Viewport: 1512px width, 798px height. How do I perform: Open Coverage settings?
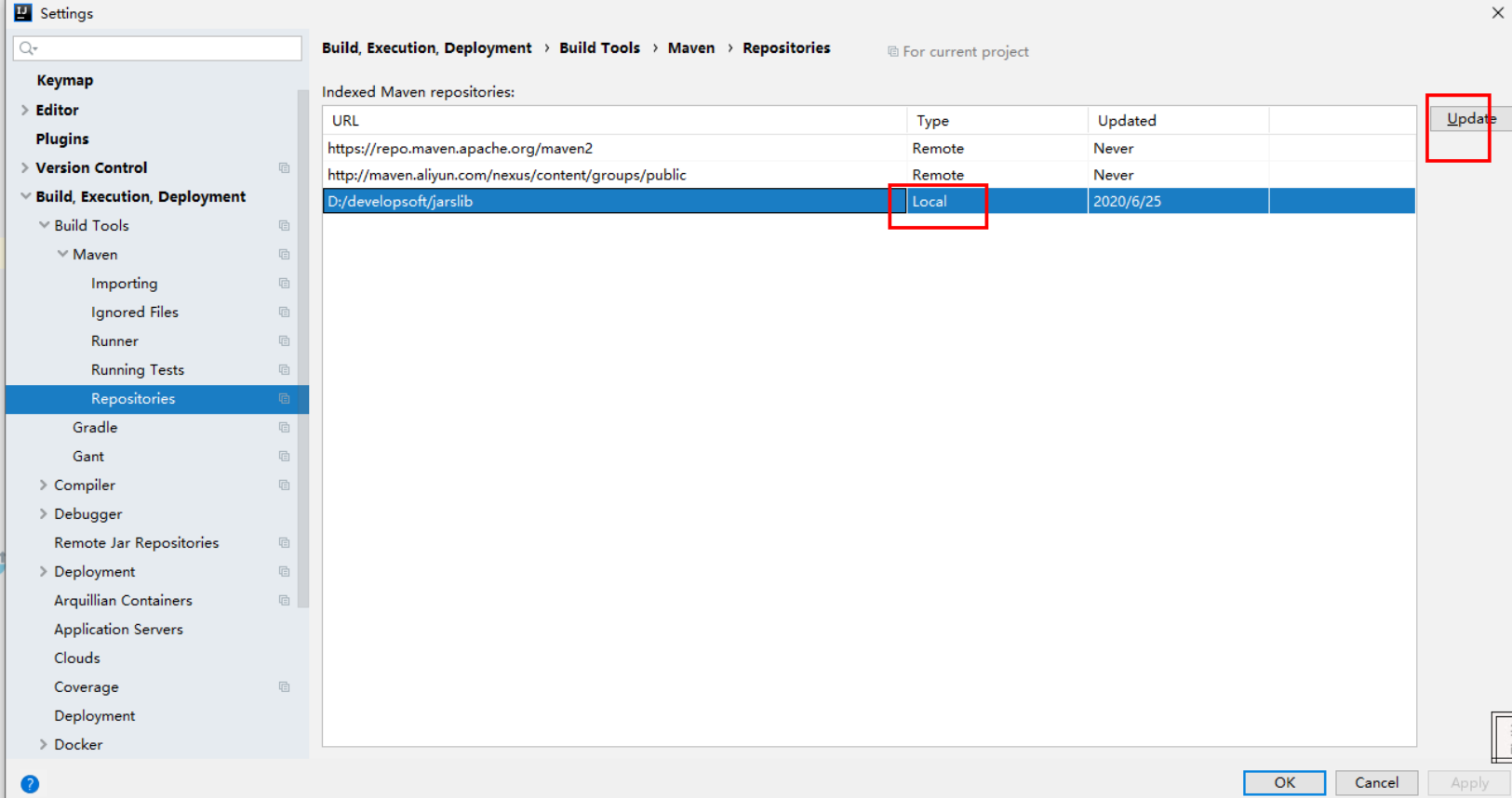tap(87, 687)
